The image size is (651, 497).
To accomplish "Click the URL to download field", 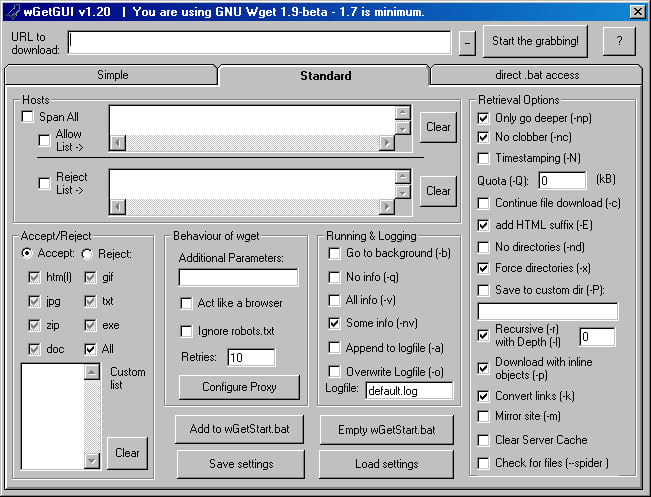I will click(259, 42).
